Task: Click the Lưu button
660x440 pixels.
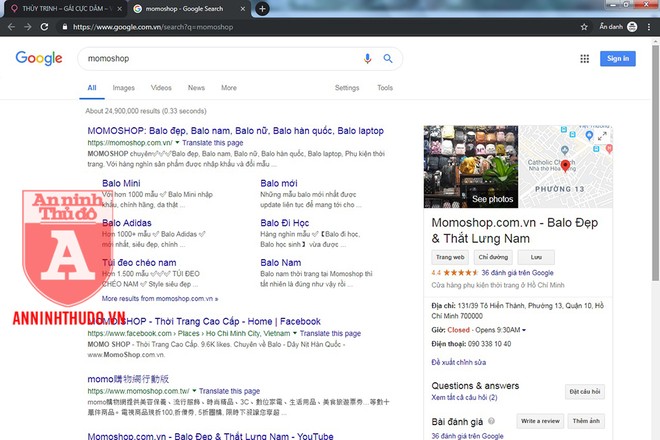Action: 536,257
